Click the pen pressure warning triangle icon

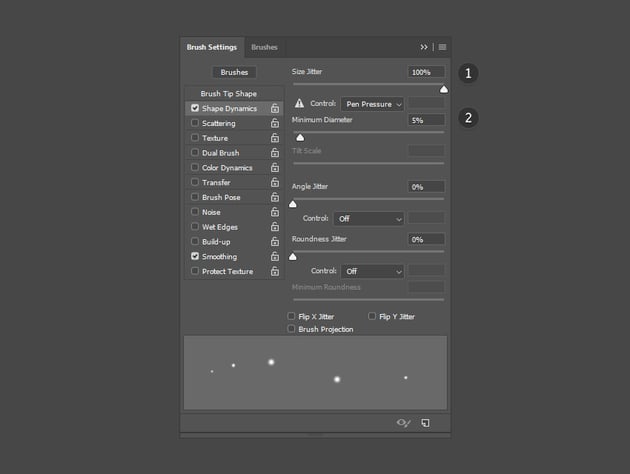pos(299,103)
